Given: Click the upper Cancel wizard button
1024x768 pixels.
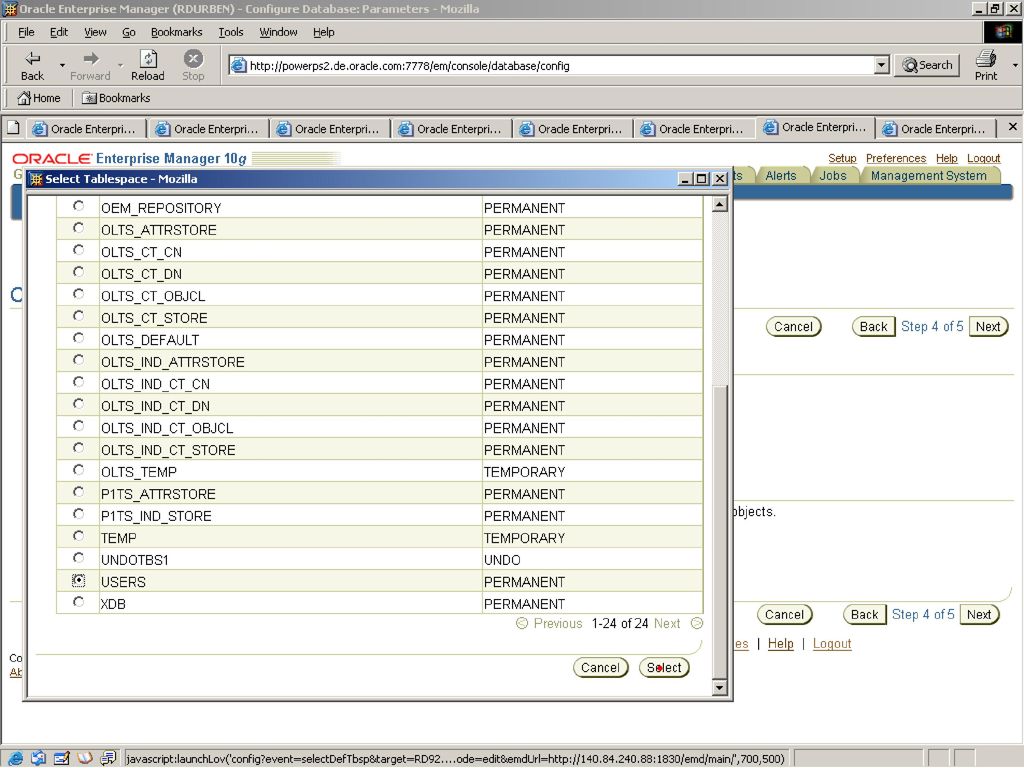Looking at the screenshot, I should [x=793, y=327].
